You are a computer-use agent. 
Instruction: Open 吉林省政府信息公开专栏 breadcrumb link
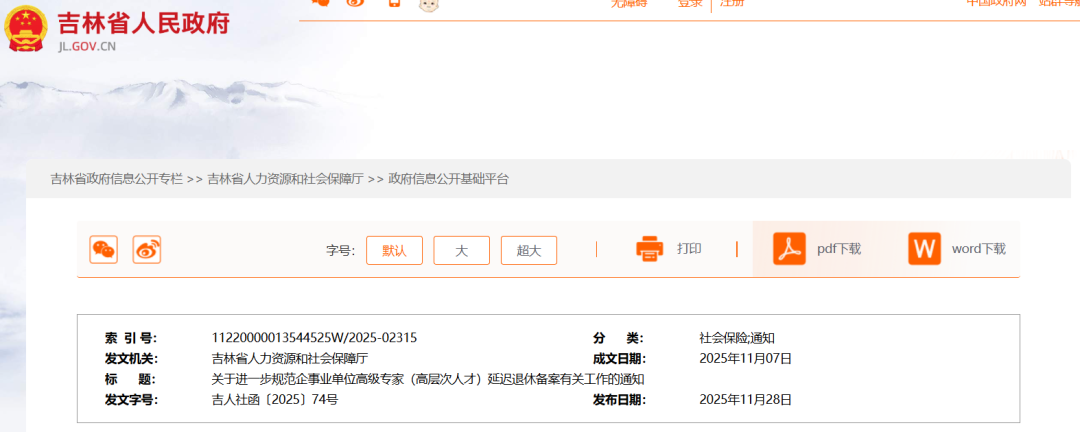[x=116, y=179]
